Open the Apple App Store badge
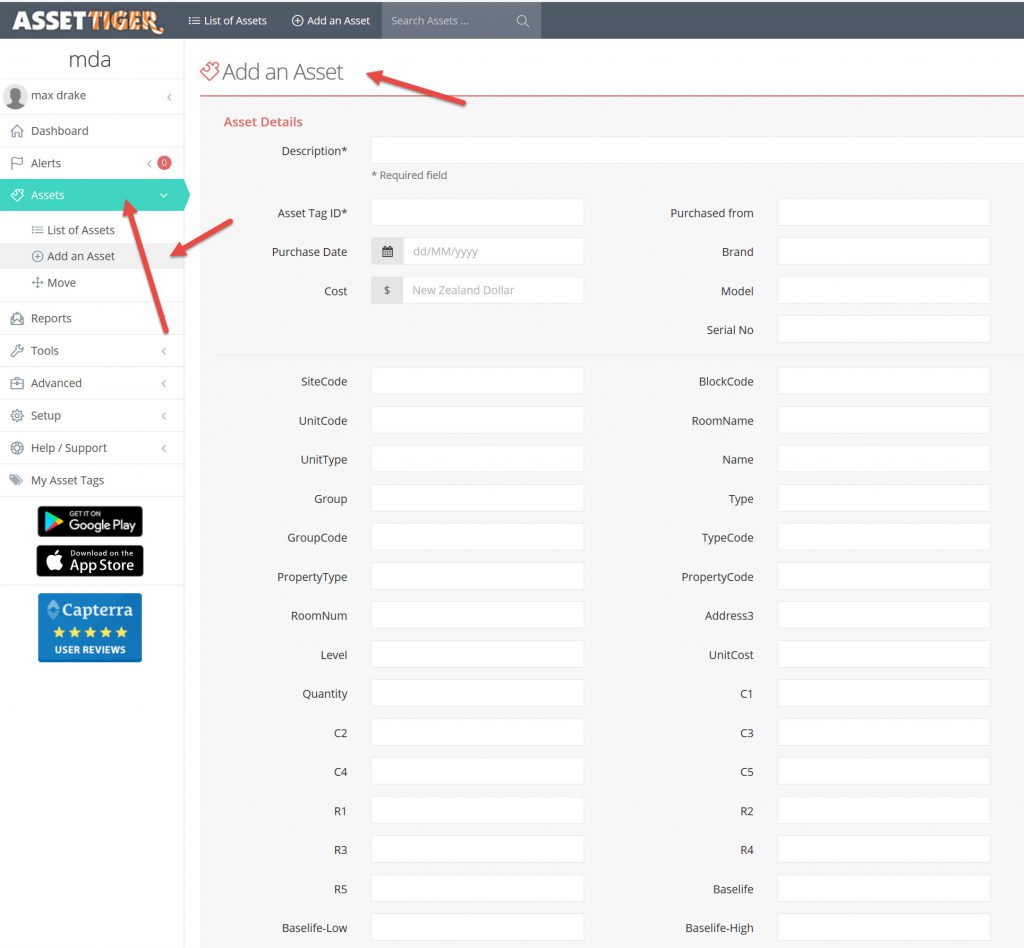The width and height of the screenshot is (1024, 948). coord(90,561)
